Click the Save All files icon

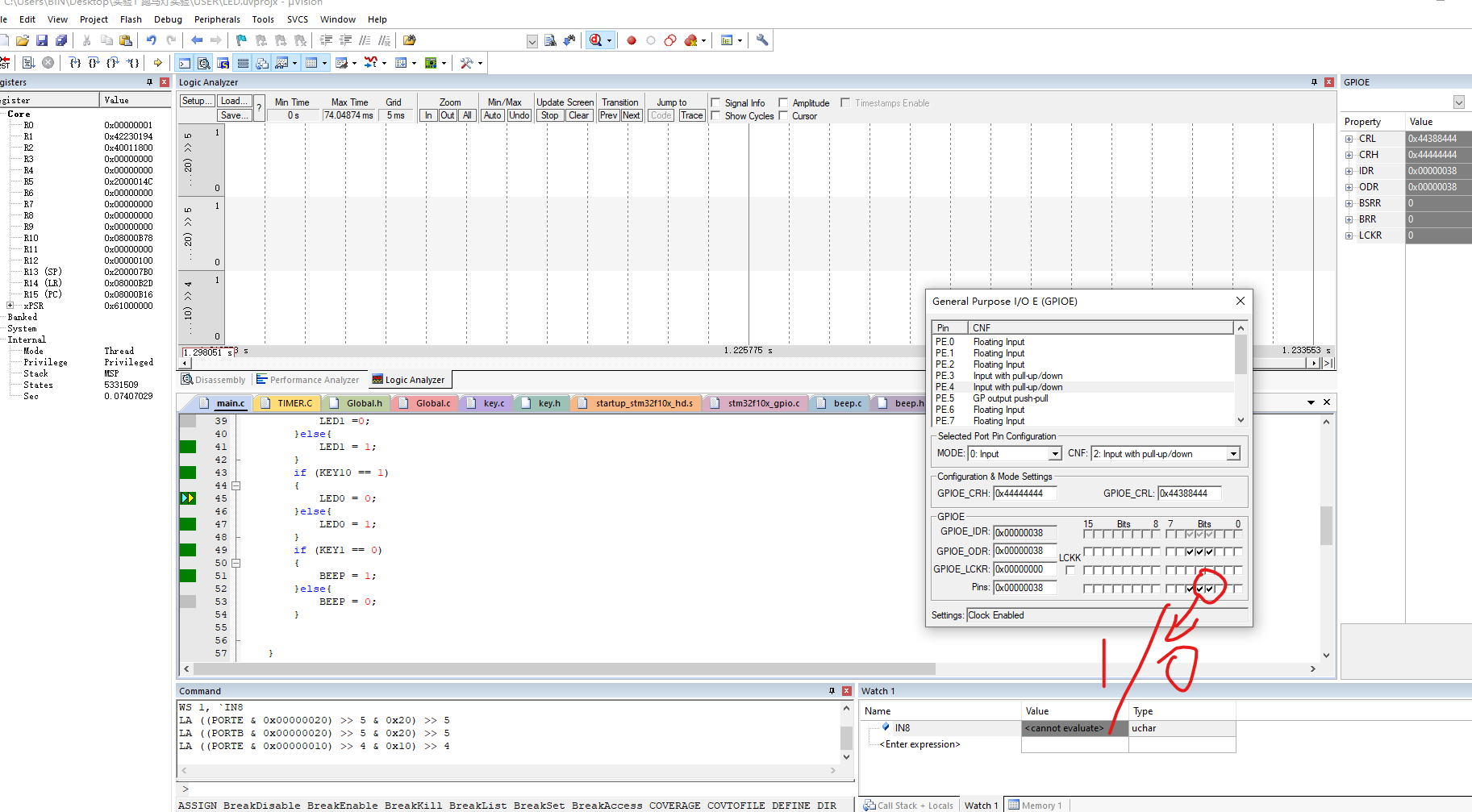coord(61,40)
